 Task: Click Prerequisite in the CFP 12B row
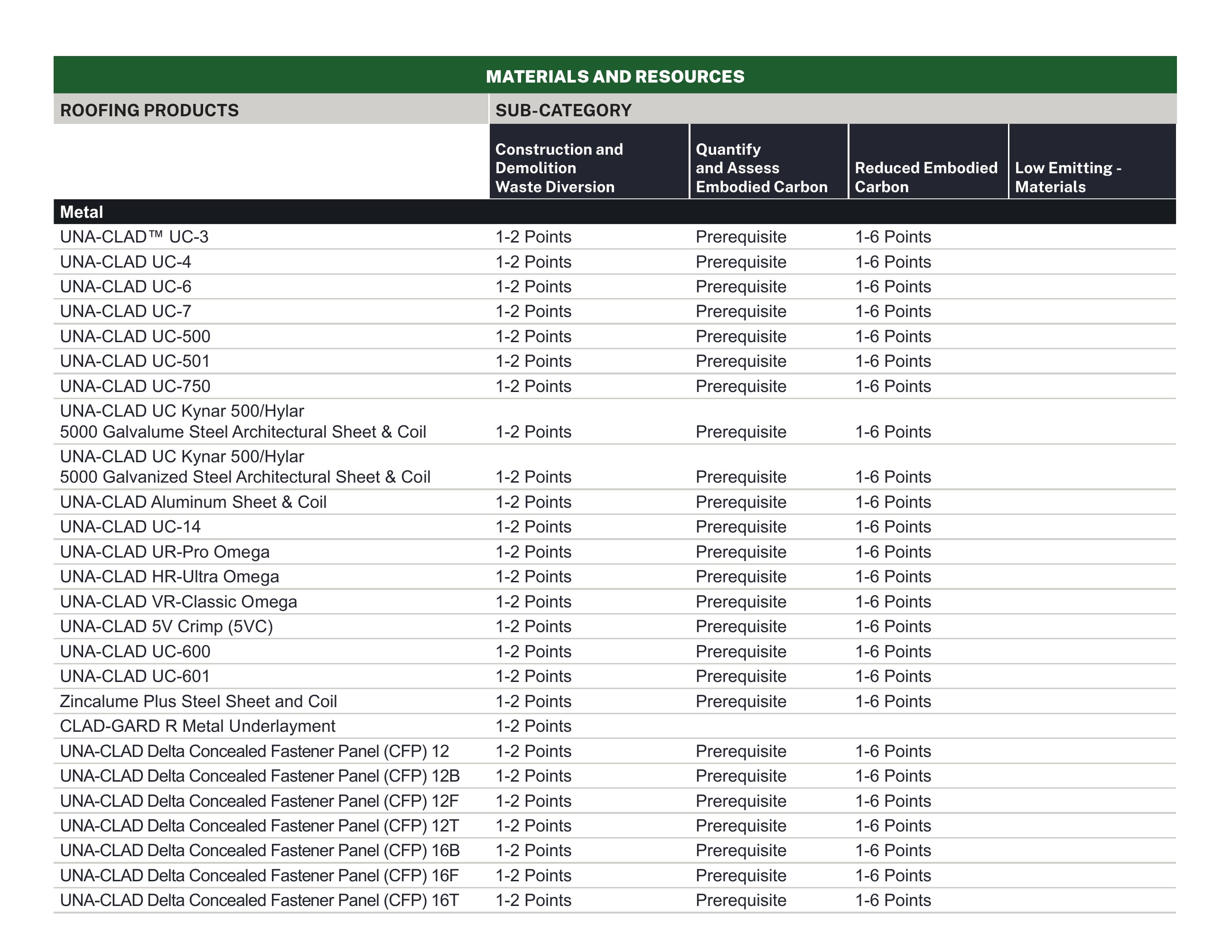(741, 776)
